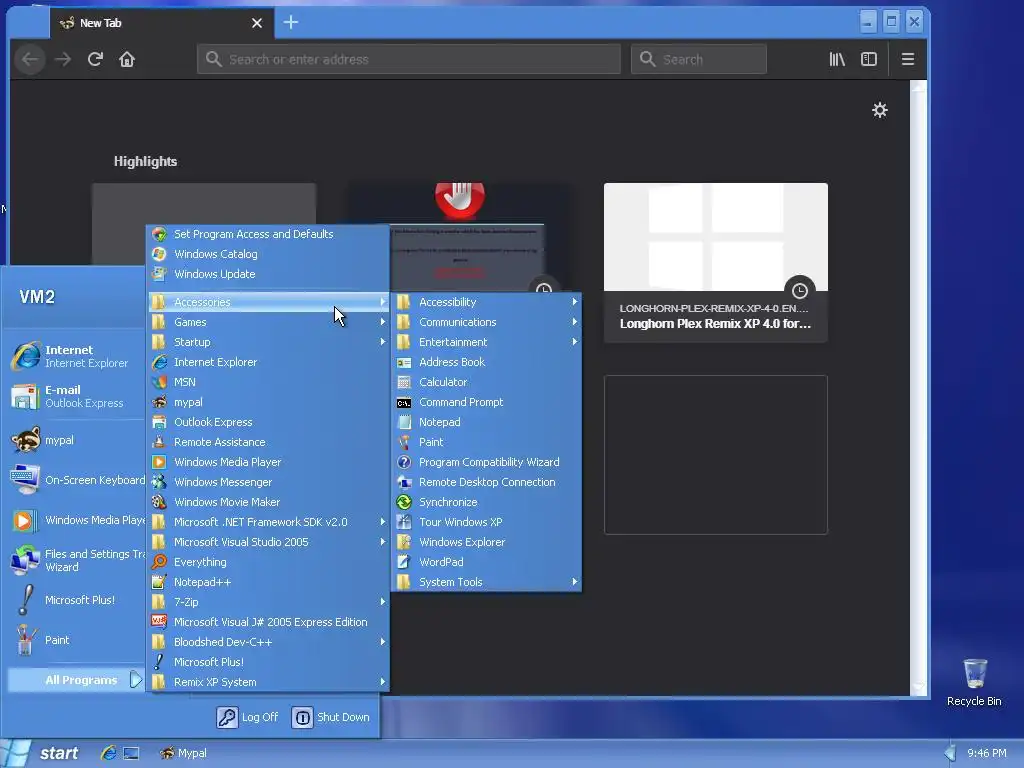The width and height of the screenshot is (1024, 768).
Task: Open the browser library icon
Action: point(837,59)
